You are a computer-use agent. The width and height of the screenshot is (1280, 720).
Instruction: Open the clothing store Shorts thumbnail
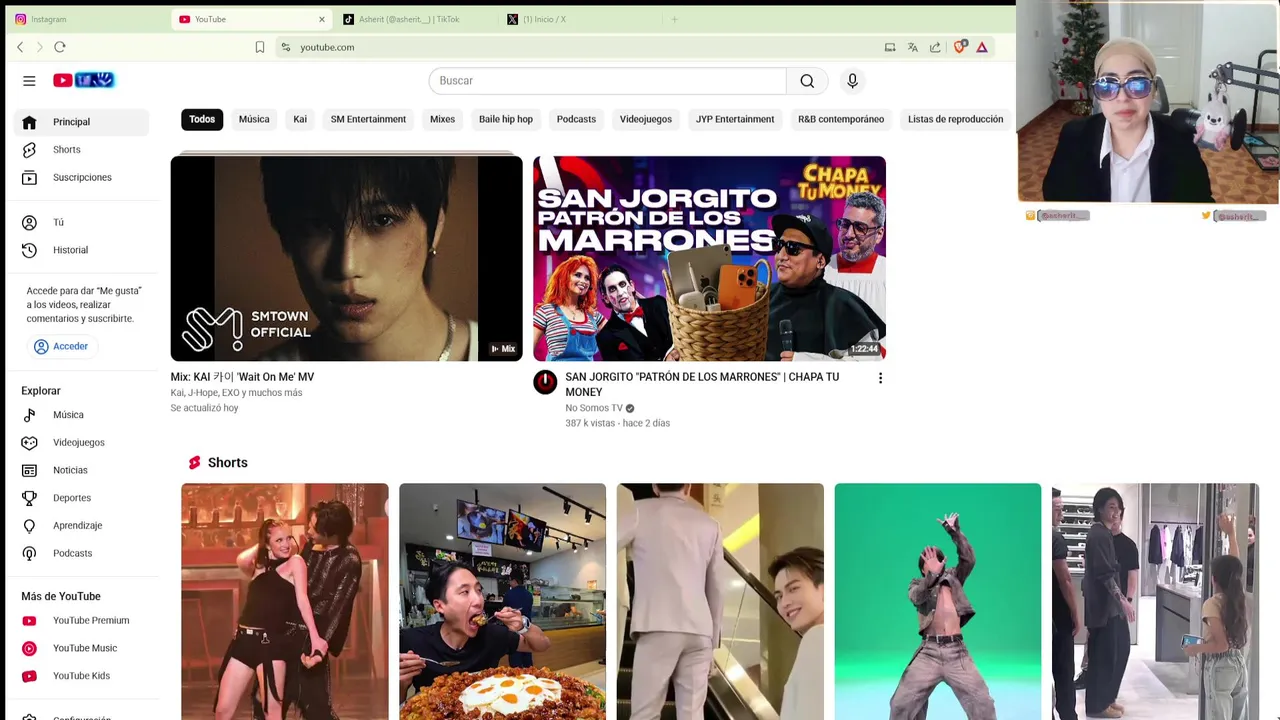pos(1155,602)
